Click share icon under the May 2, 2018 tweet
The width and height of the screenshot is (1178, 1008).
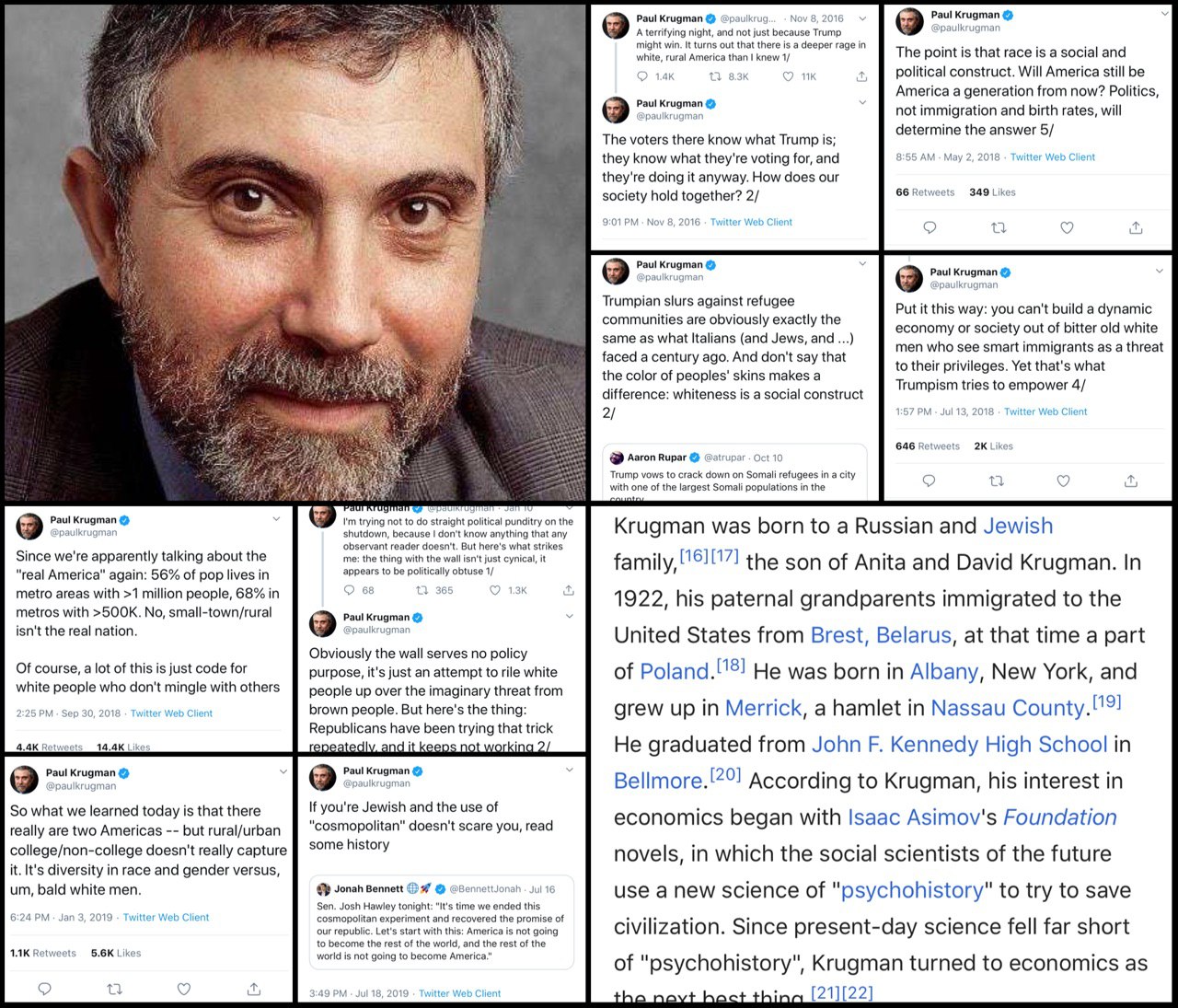point(1136,227)
